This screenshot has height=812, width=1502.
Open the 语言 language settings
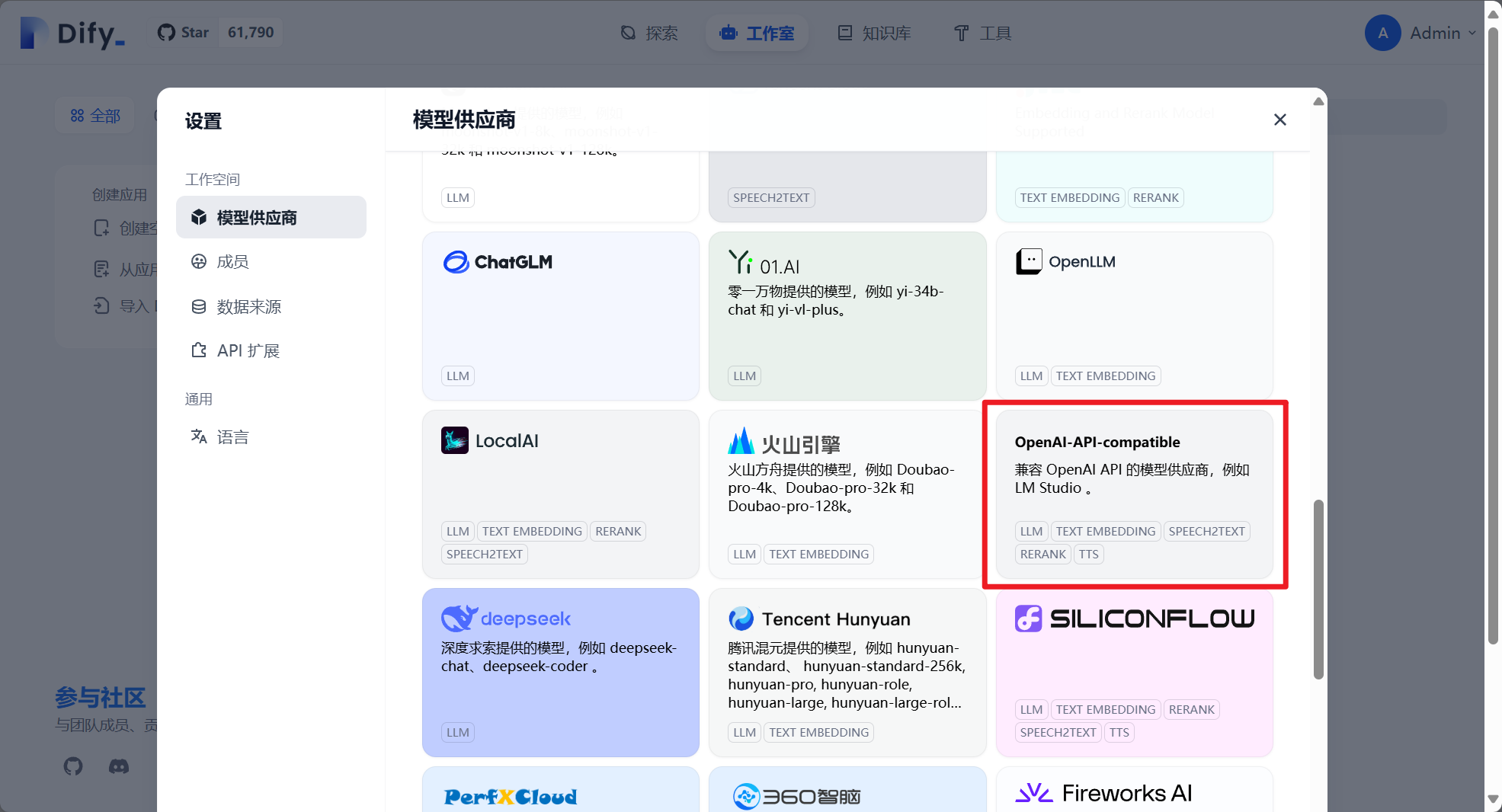tap(232, 436)
